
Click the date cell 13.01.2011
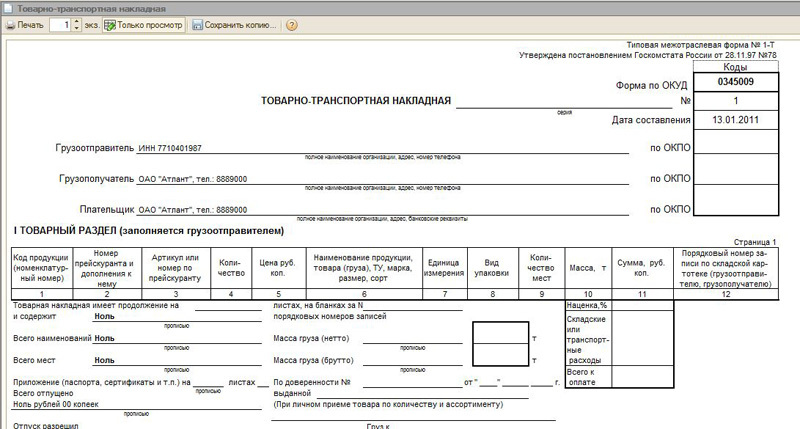point(735,120)
